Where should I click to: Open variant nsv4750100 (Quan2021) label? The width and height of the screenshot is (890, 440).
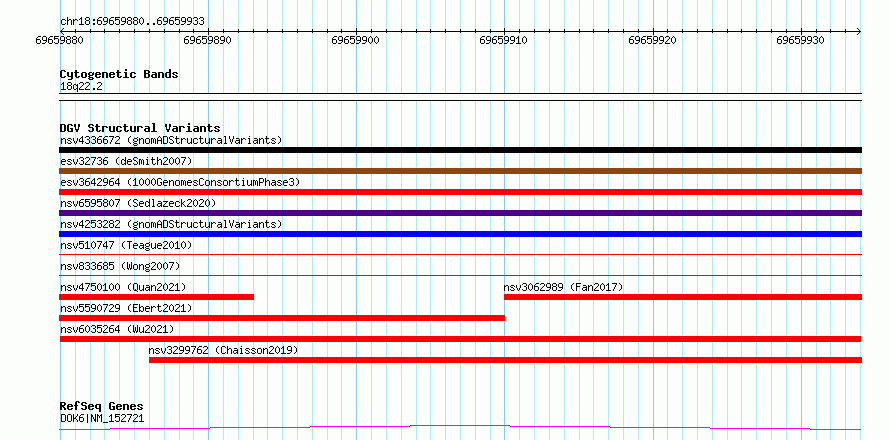(123, 287)
